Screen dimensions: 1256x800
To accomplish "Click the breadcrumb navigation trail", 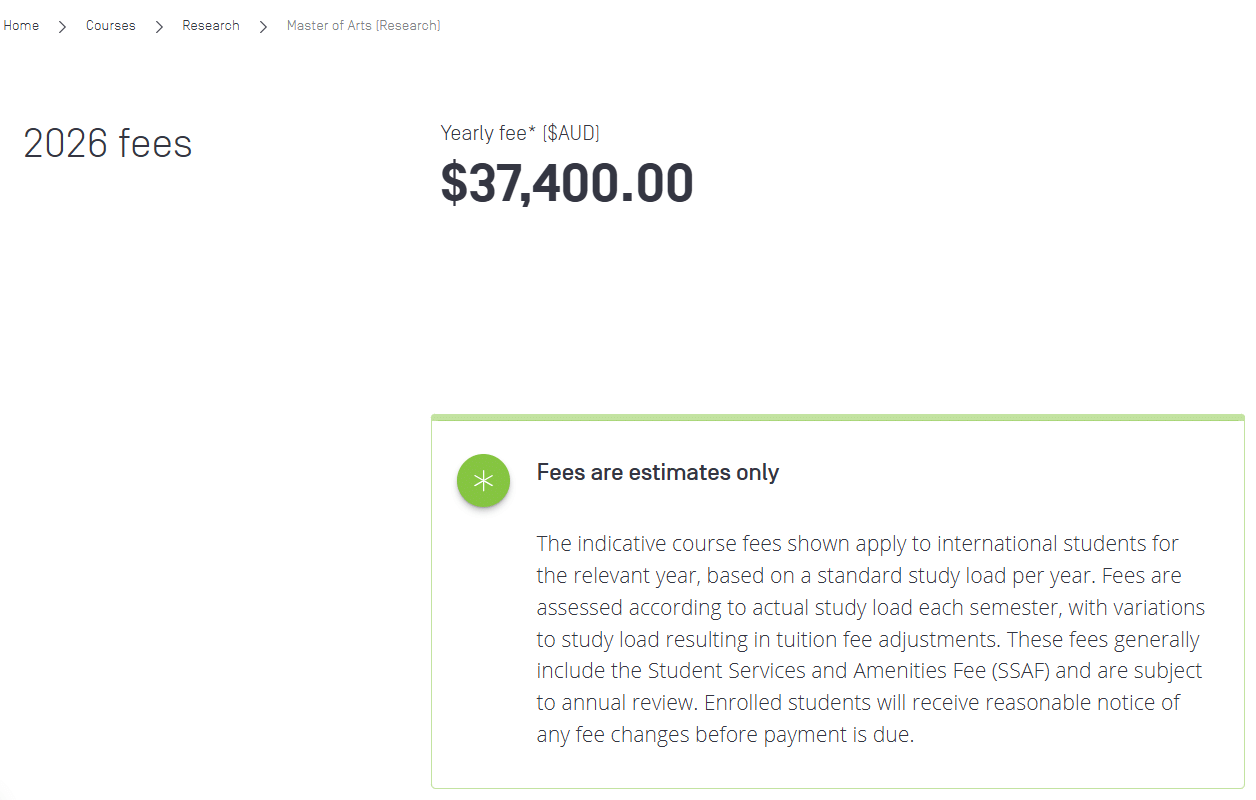I will (x=220, y=25).
